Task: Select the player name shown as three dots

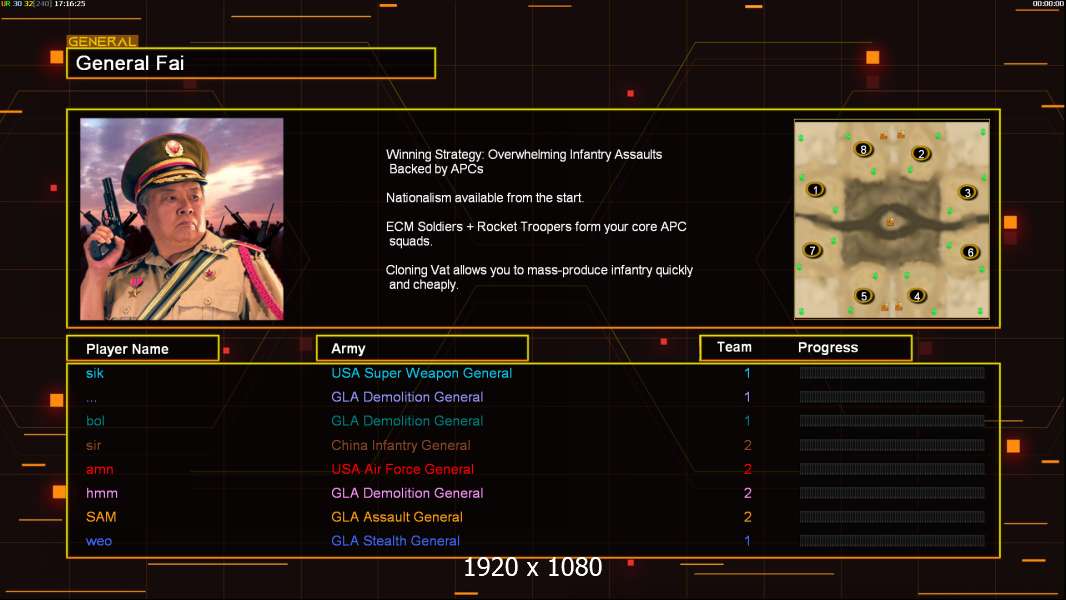Action: click(91, 399)
